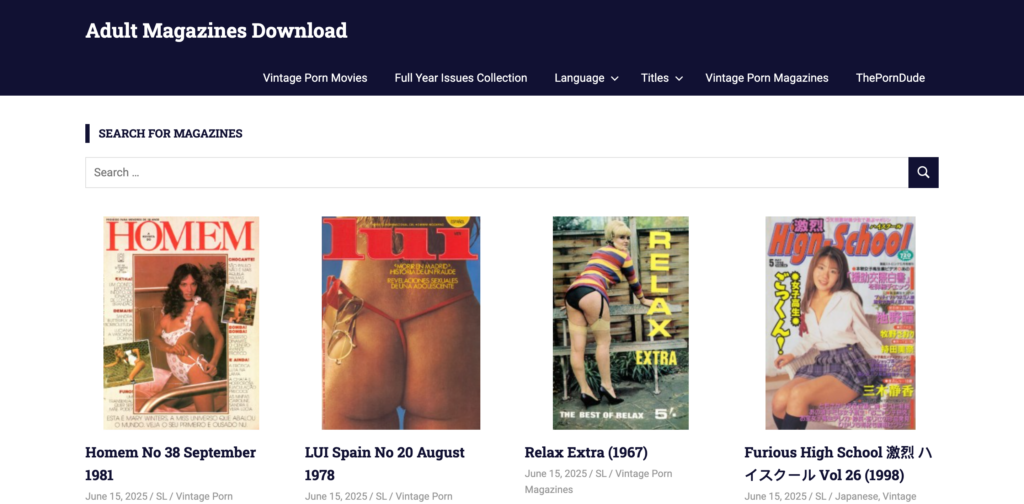
Task: Click the search magnifier button
Action: pos(923,172)
